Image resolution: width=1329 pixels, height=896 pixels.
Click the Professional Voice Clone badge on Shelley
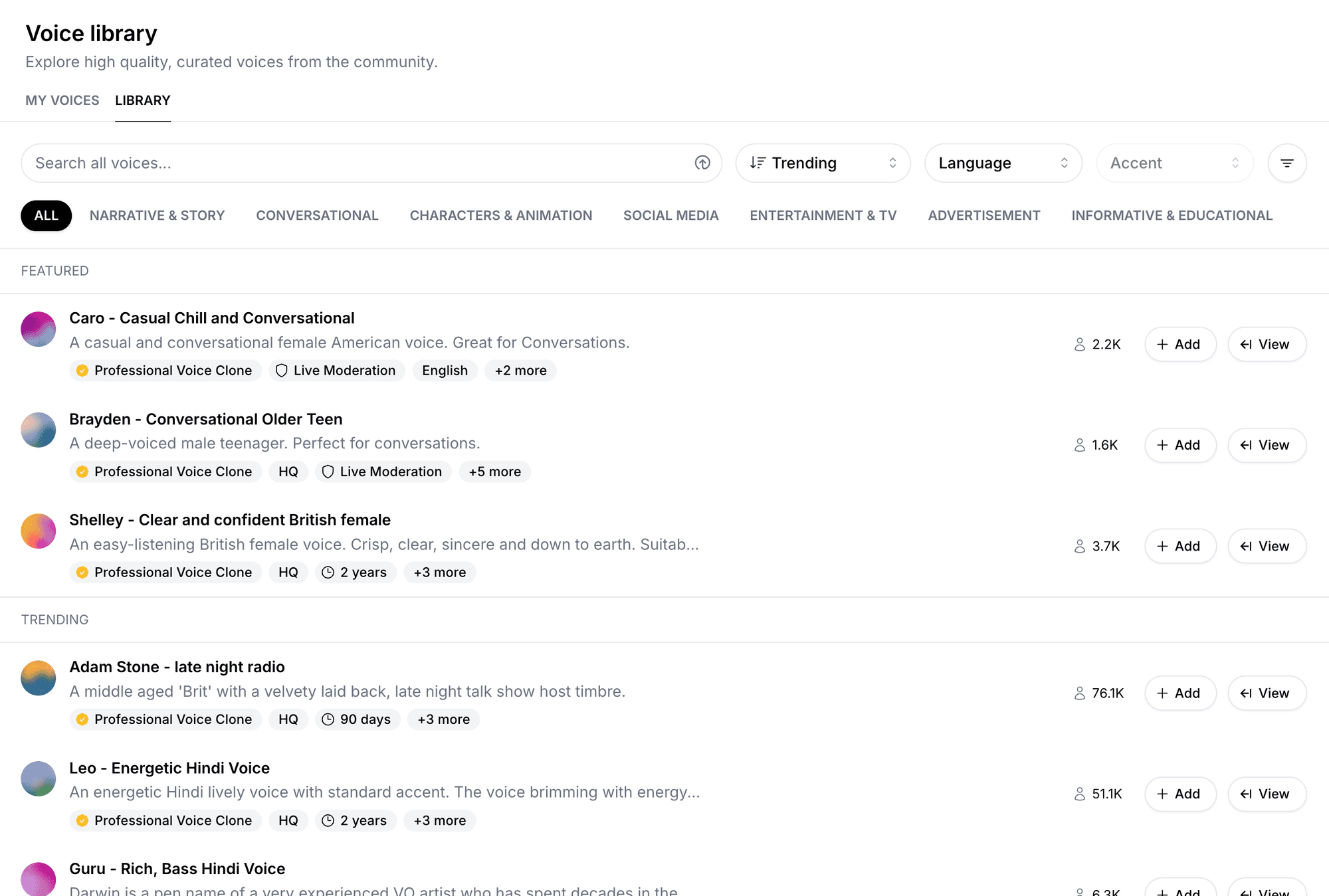163,572
